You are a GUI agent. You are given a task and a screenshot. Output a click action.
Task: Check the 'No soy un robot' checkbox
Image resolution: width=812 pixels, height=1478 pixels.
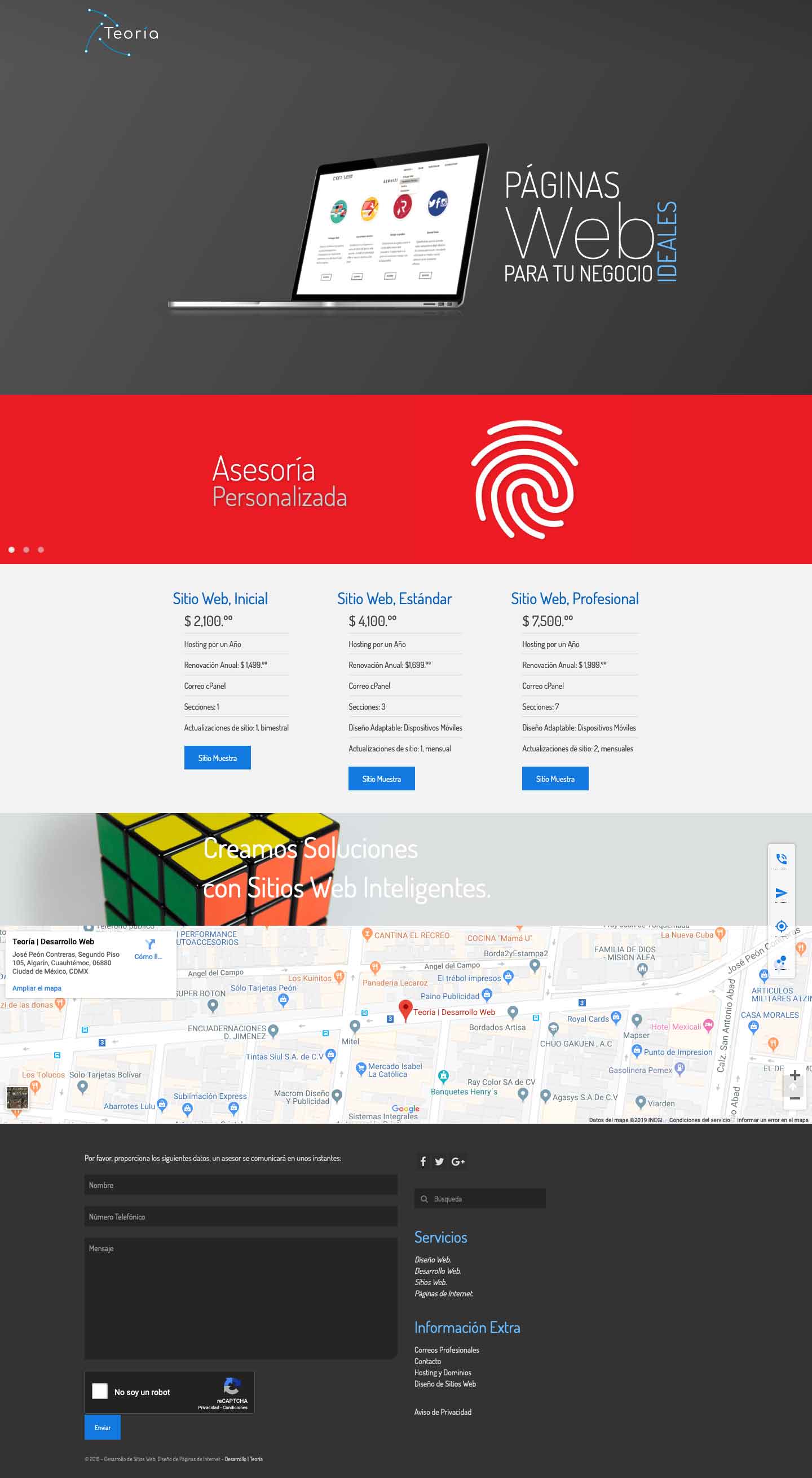click(x=100, y=1391)
